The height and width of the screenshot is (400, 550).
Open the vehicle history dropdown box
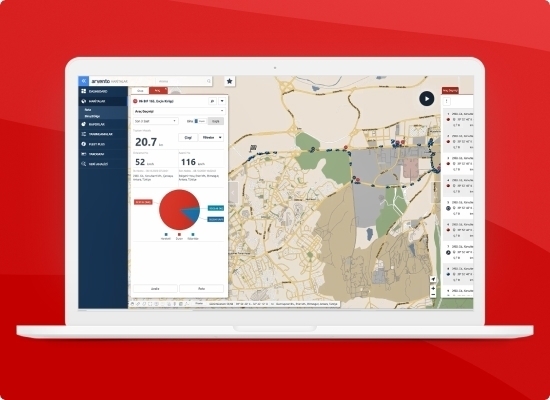[179, 111]
